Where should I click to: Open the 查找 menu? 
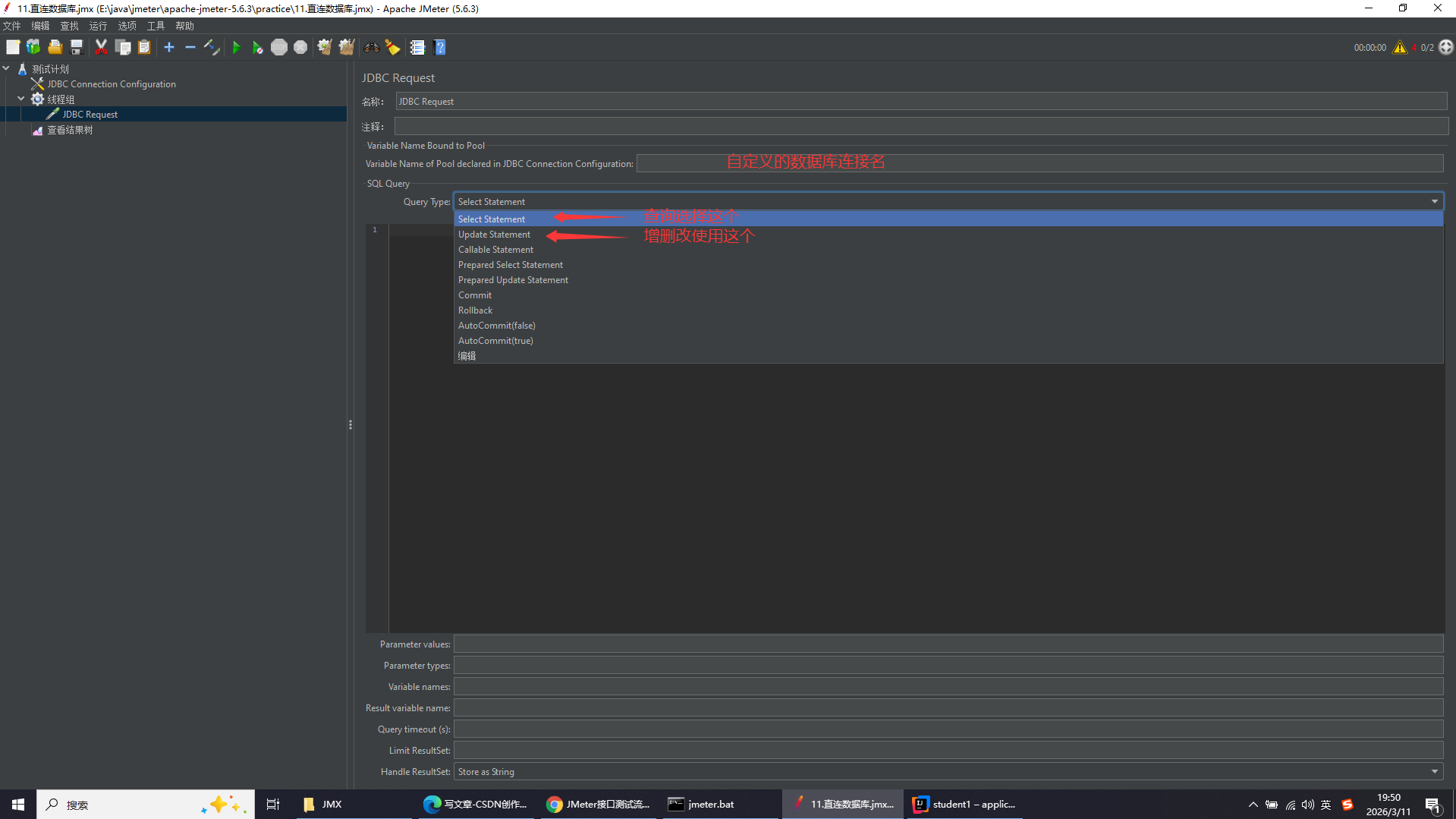coord(69,26)
